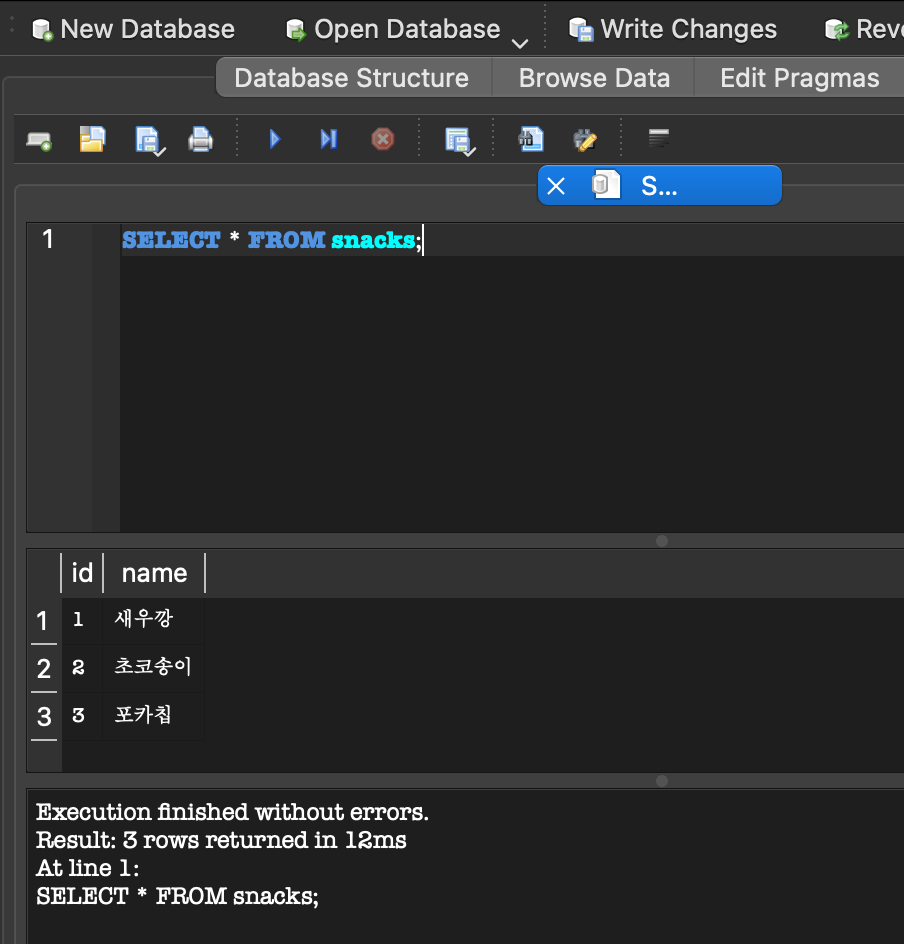
Task: Click the New Database button
Action: point(133,29)
